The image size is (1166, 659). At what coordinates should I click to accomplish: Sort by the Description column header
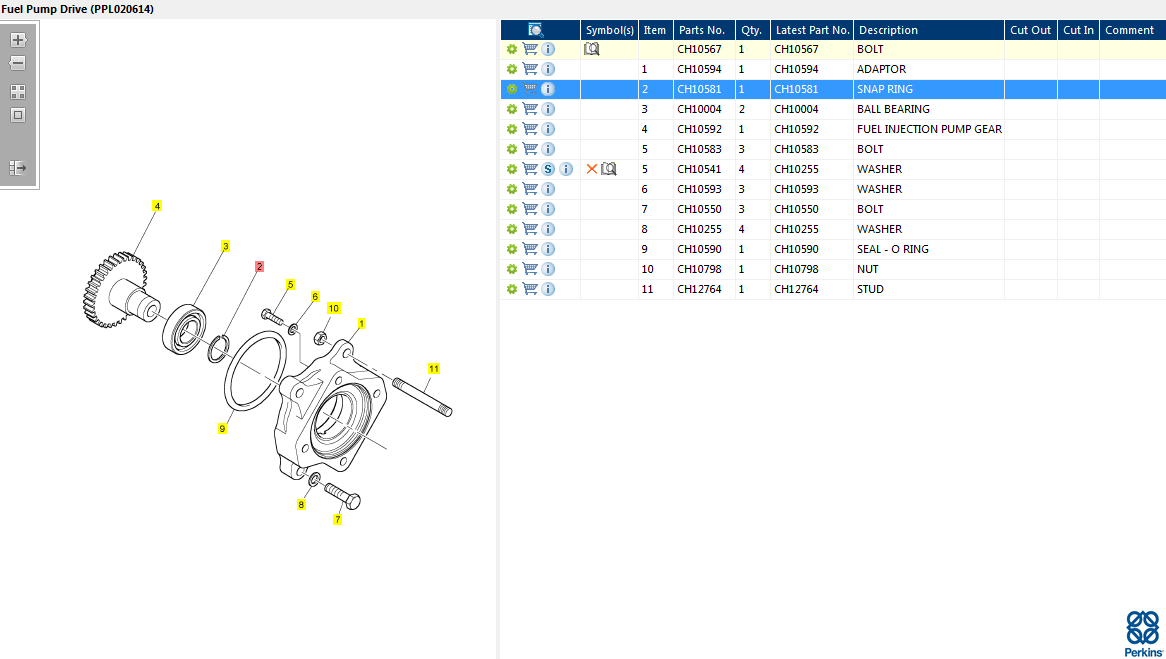click(888, 30)
